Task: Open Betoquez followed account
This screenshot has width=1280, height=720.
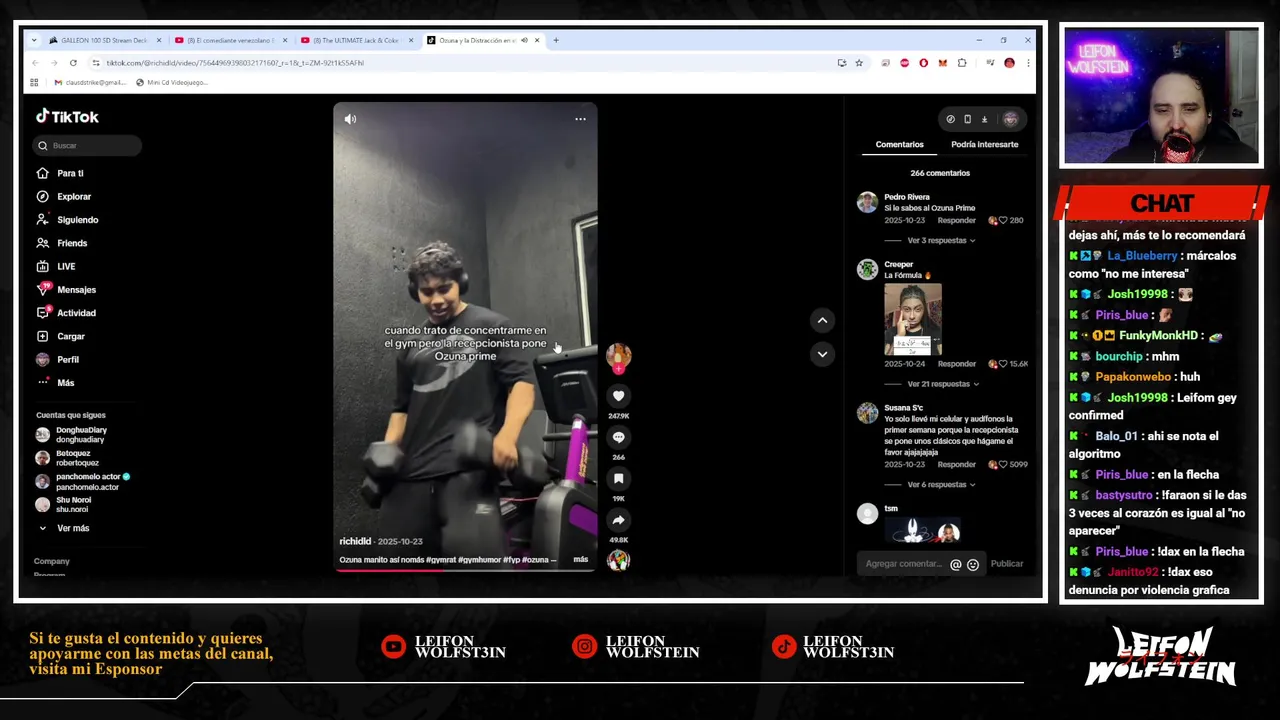Action: click(x=76, y=458)
